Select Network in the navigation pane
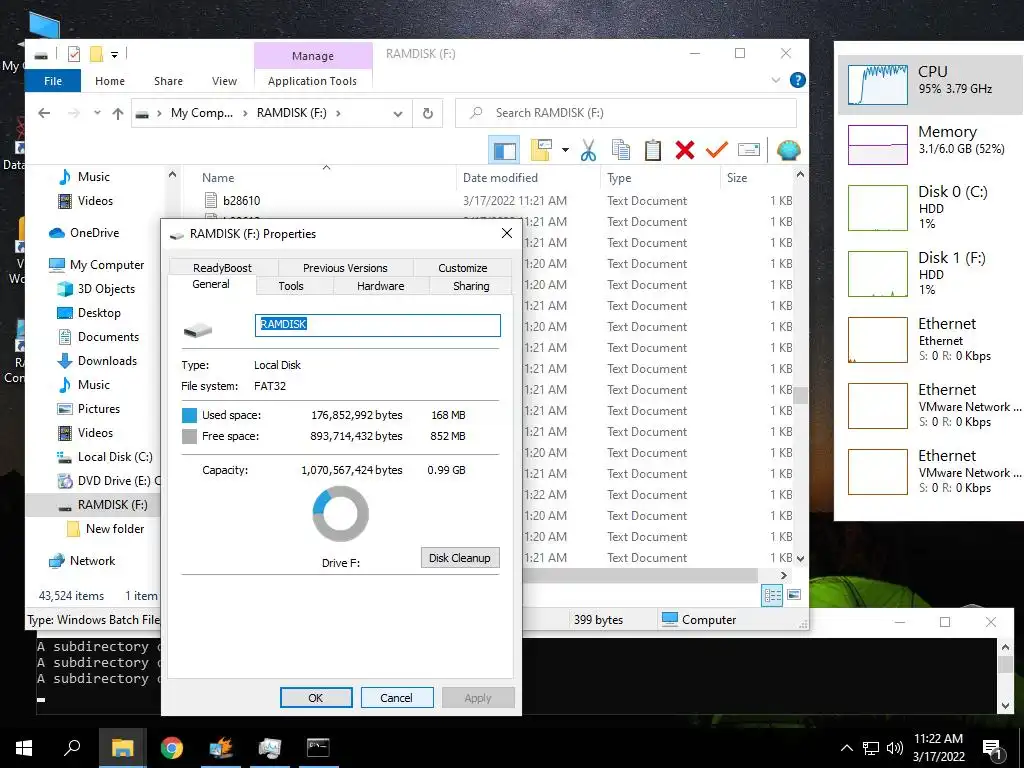 coord(82,560)
